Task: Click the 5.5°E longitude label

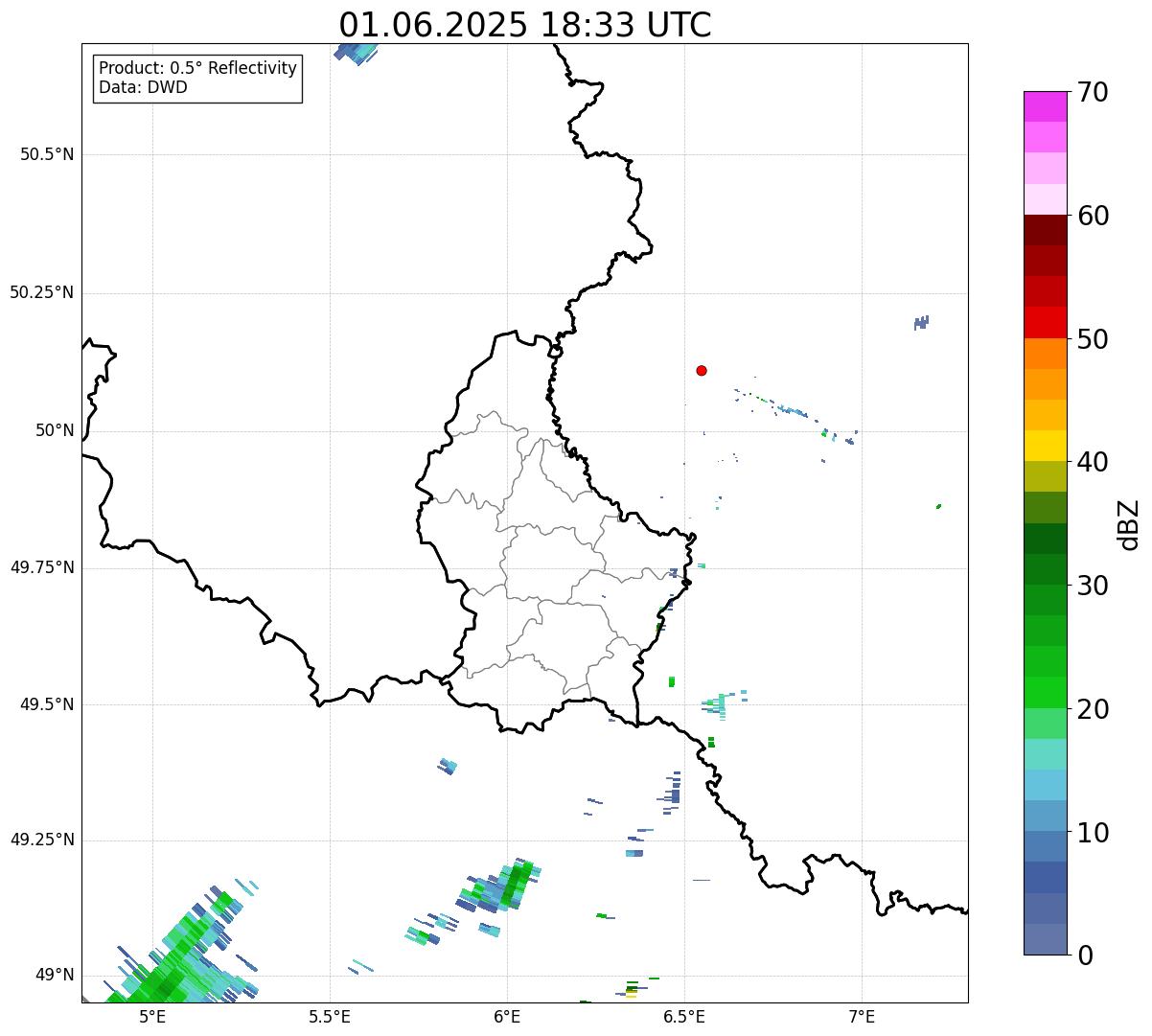Action: (x=330, y=1016)
